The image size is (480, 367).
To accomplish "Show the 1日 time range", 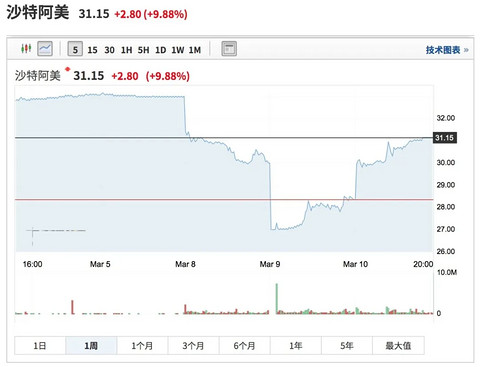I will [x=40, y=345].
